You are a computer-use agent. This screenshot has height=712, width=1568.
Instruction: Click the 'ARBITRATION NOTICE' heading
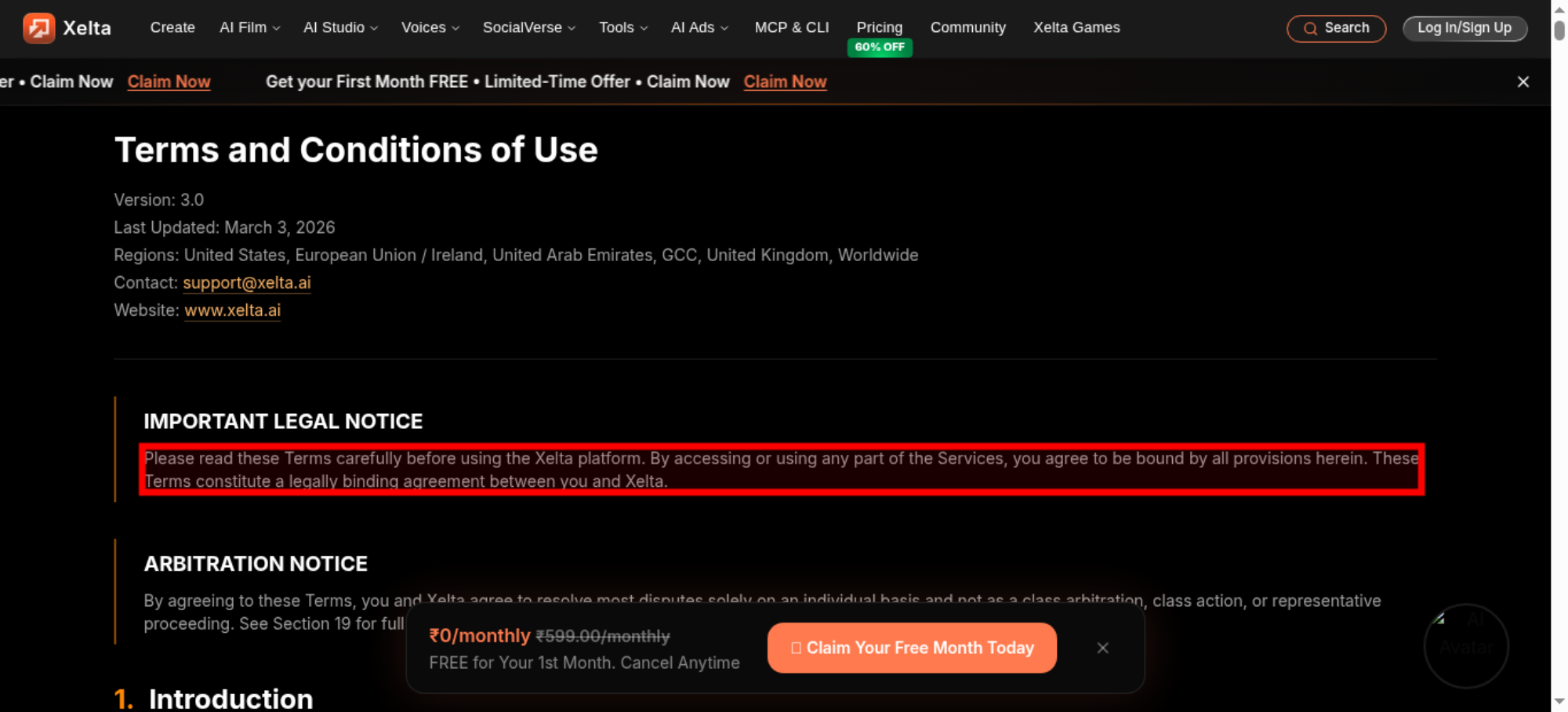[256, 564]
